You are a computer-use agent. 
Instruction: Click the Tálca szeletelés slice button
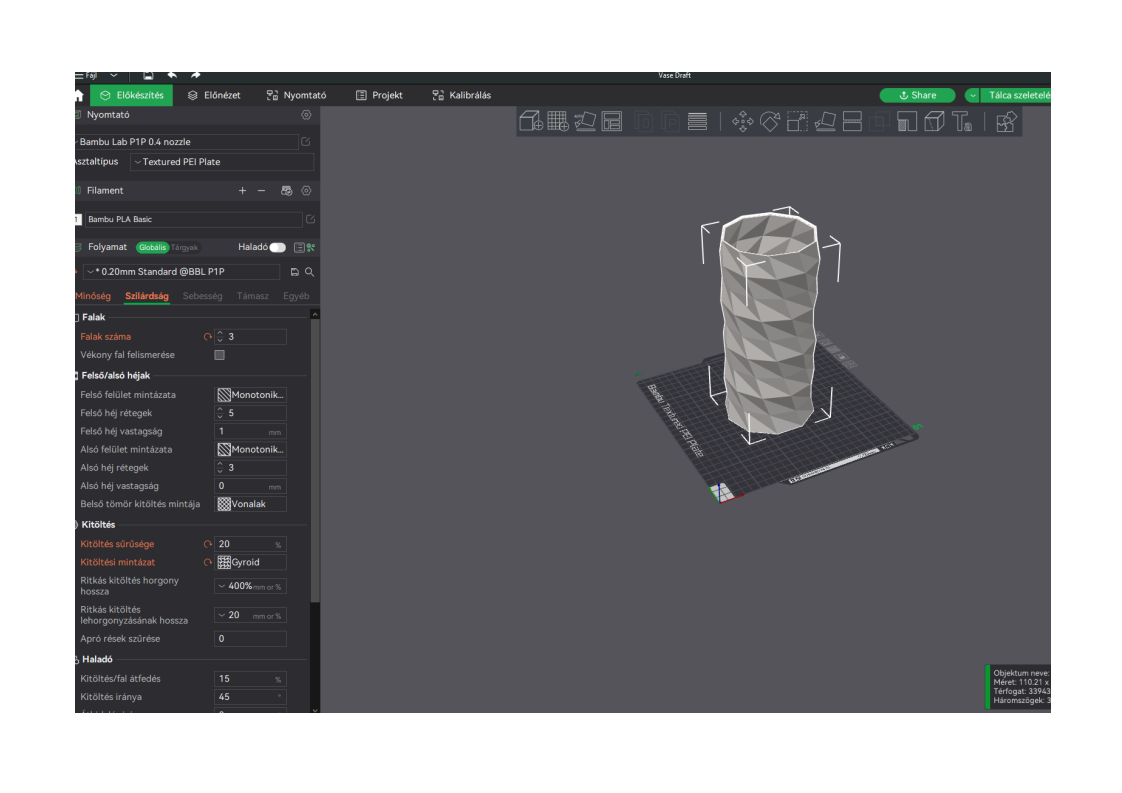pyautogui.click(x=1016, y=95)
